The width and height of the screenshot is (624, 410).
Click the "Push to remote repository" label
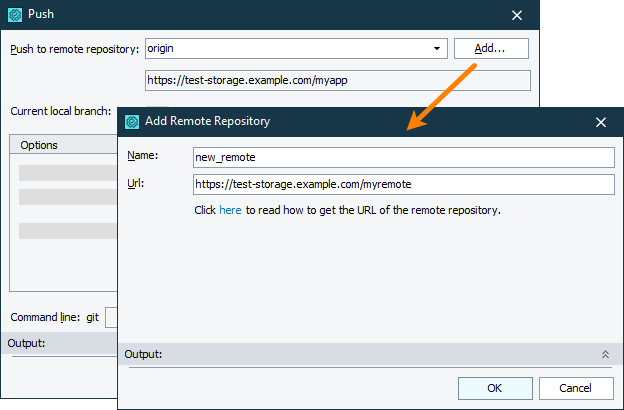(74, 49)
